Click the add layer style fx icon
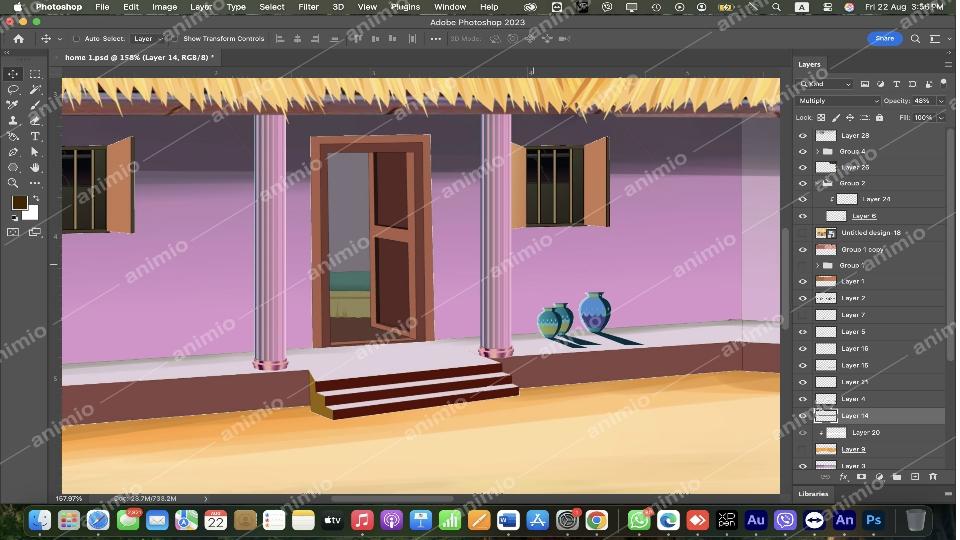The height and width of the screenshot is (540, 960). (843, 477)
